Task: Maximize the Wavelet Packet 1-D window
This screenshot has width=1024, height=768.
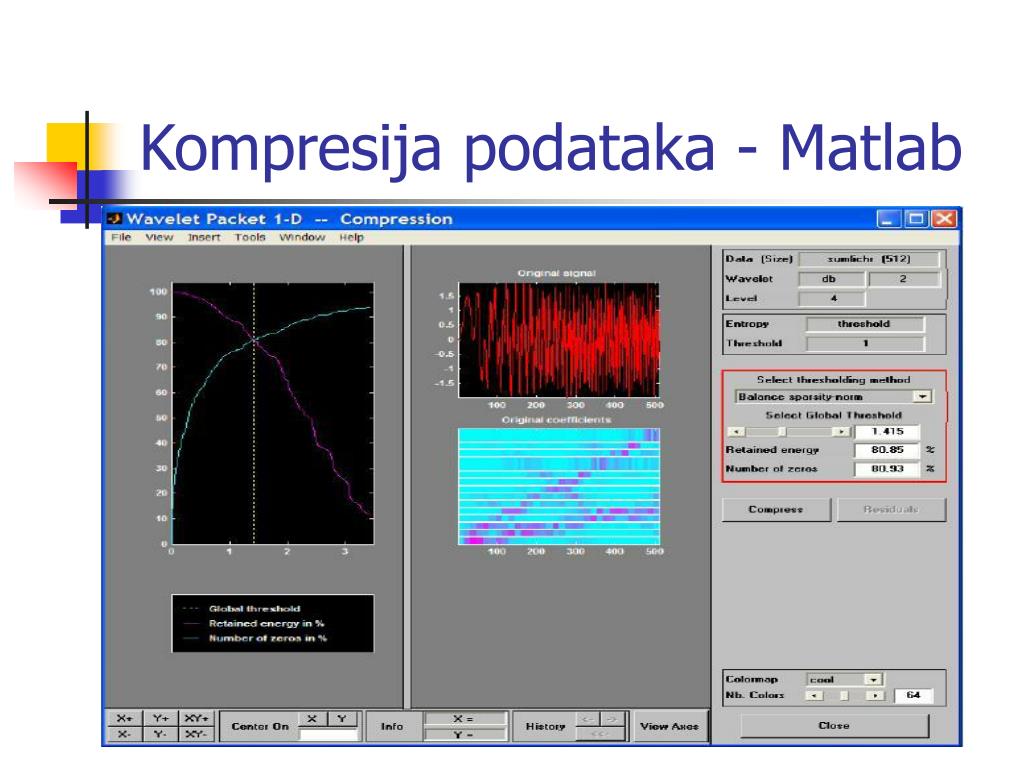Action: [916, 219]
